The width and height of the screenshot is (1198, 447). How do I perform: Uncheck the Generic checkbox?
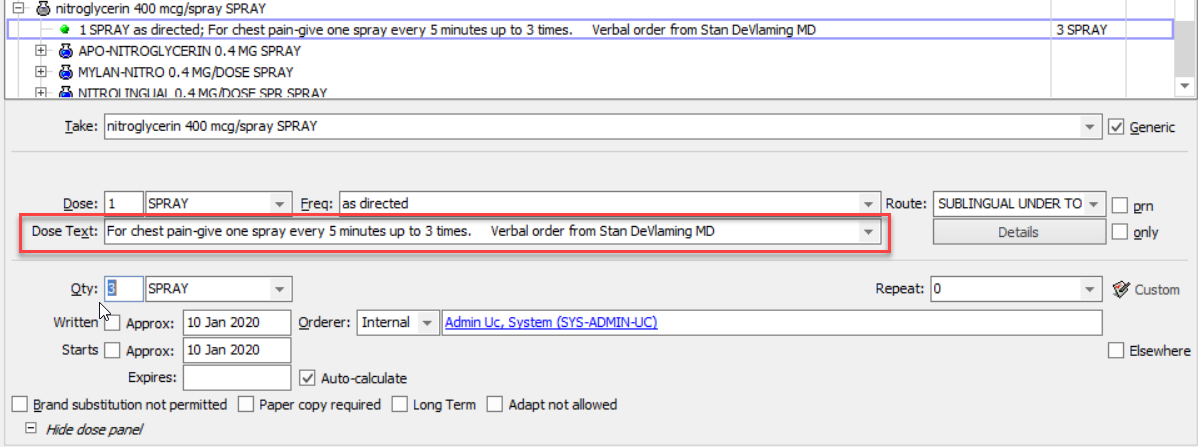[x=1117, y=127]
